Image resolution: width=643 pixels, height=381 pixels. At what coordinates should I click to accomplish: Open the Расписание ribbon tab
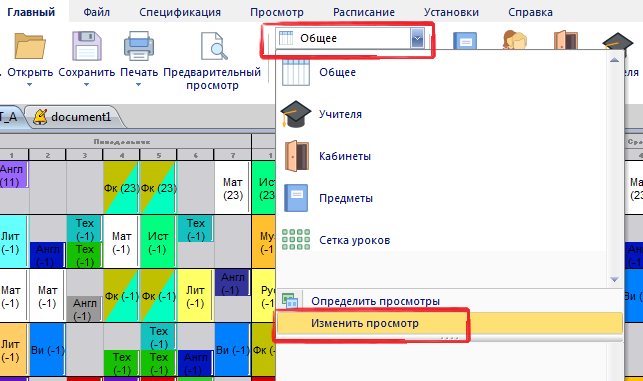pyautogui.click(x=364, y=12)
